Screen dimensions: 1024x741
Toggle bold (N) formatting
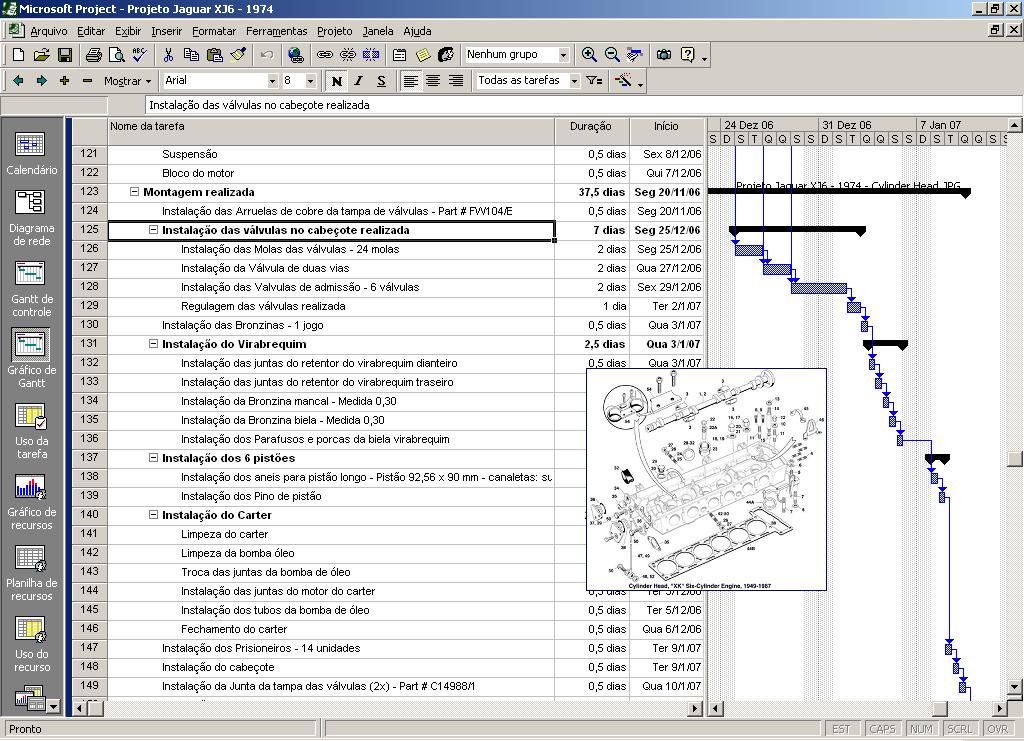coord(337,81)
